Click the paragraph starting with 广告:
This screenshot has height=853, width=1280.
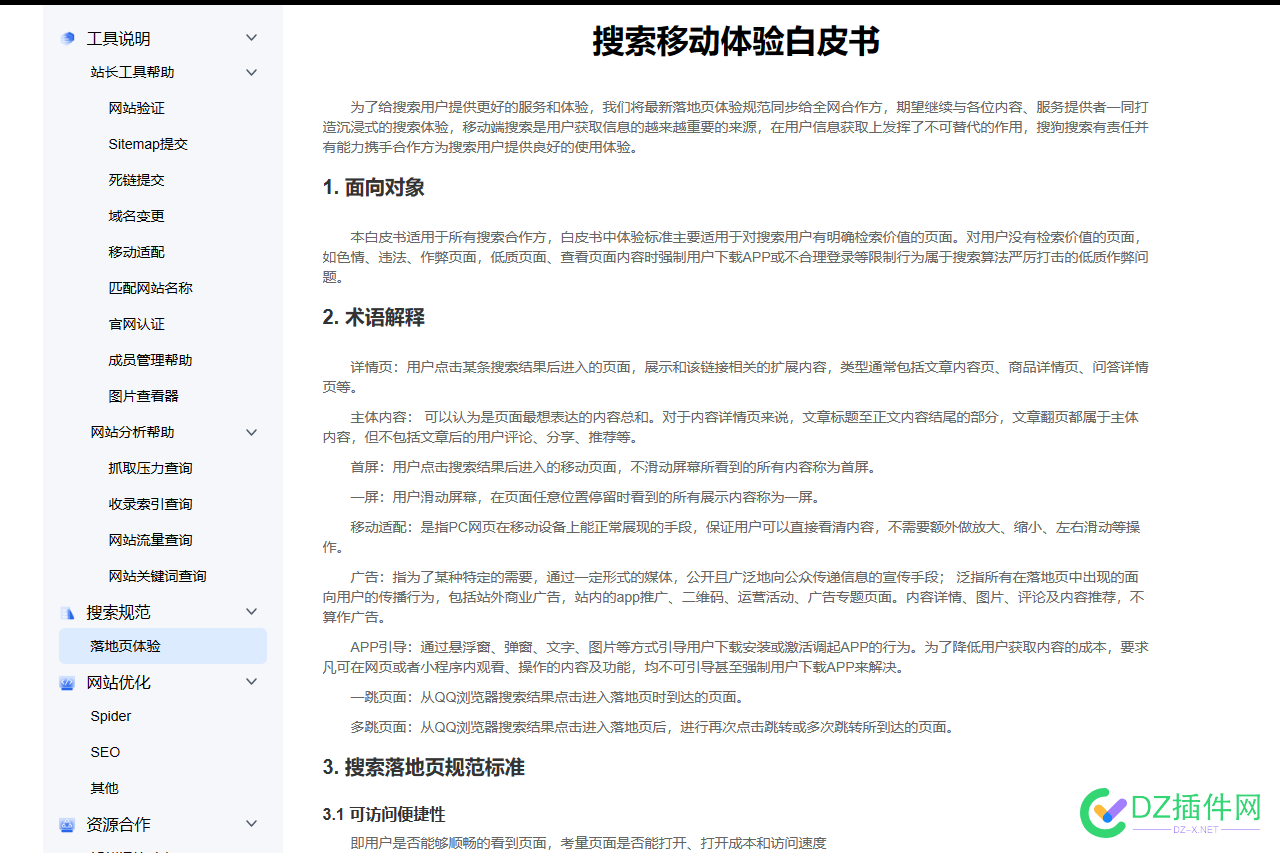coord(735,597)
